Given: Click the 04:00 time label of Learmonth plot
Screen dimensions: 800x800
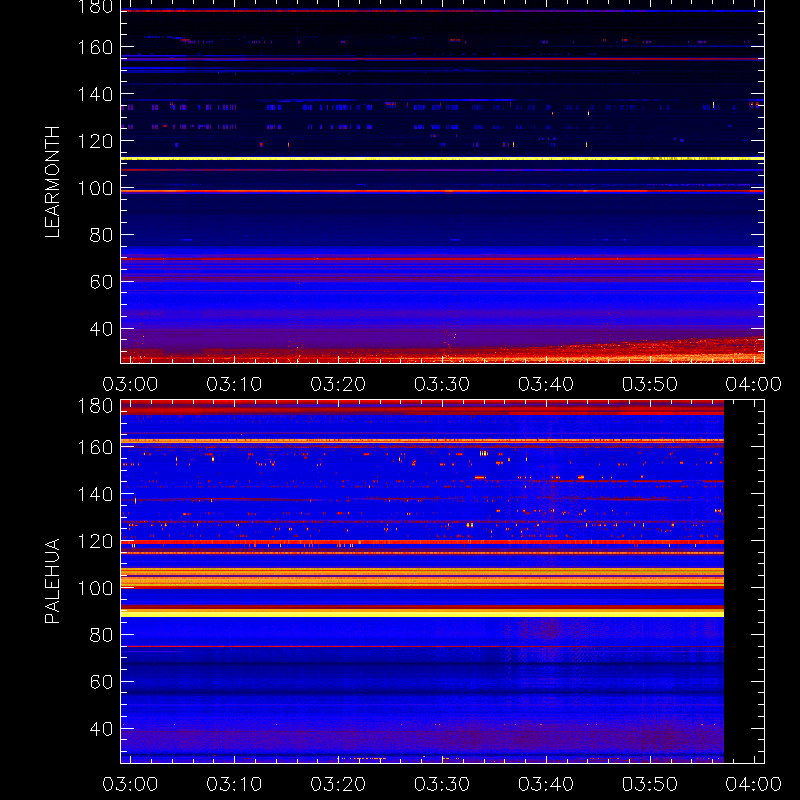Looking at the screenshot, I should point(754,384).
